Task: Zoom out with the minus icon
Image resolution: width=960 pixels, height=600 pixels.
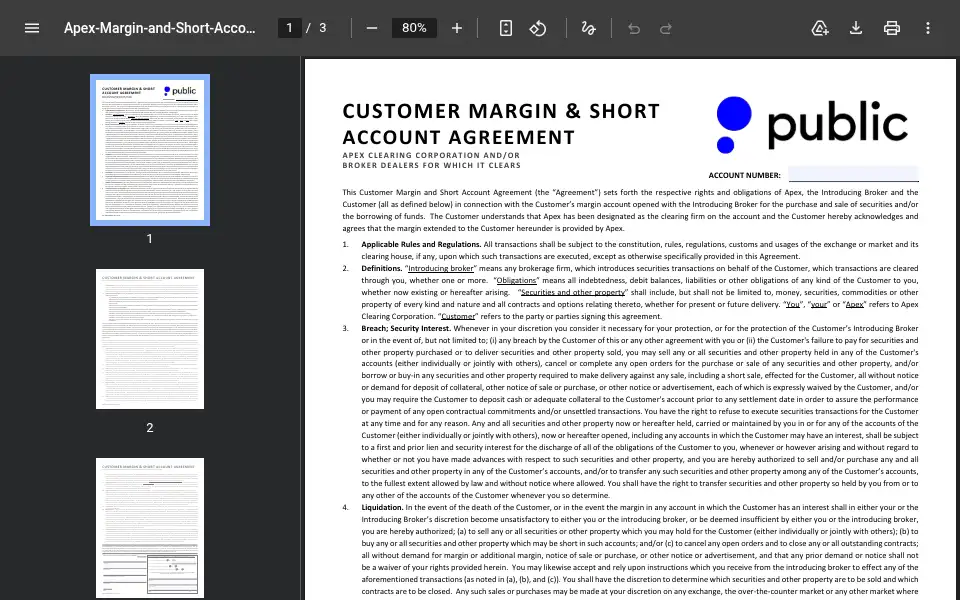Action: click(x=372, y=28)
